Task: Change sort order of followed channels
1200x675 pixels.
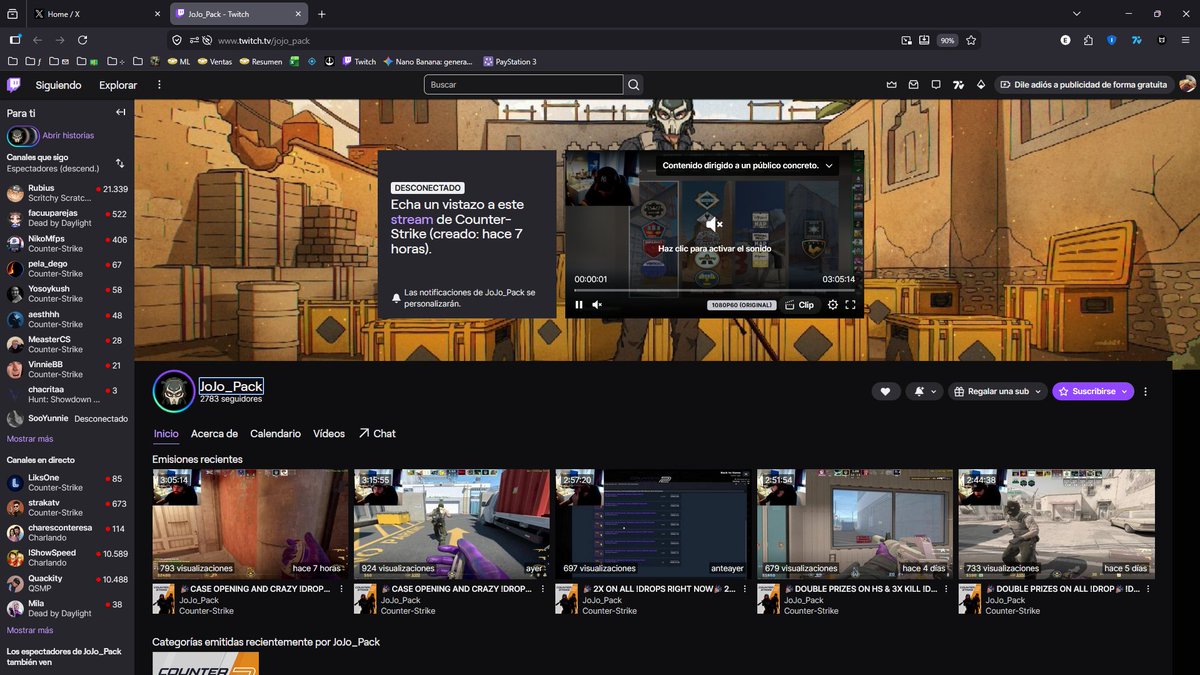Action: coord(120,163)
